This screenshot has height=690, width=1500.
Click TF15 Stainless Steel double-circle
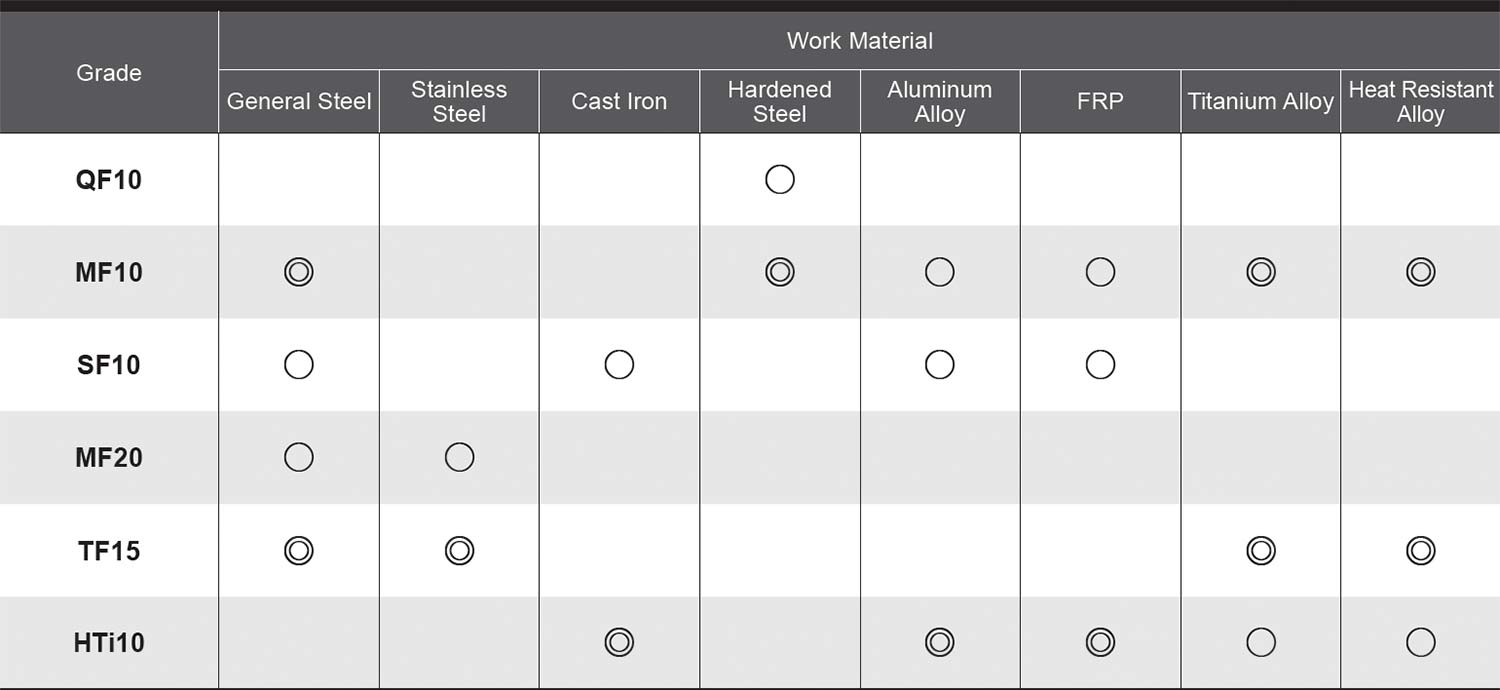(459, 550)
